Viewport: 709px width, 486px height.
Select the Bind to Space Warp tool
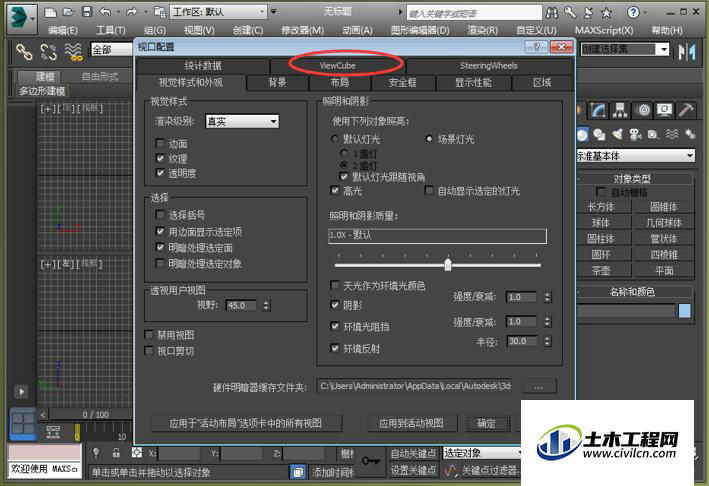click(73, 52)
